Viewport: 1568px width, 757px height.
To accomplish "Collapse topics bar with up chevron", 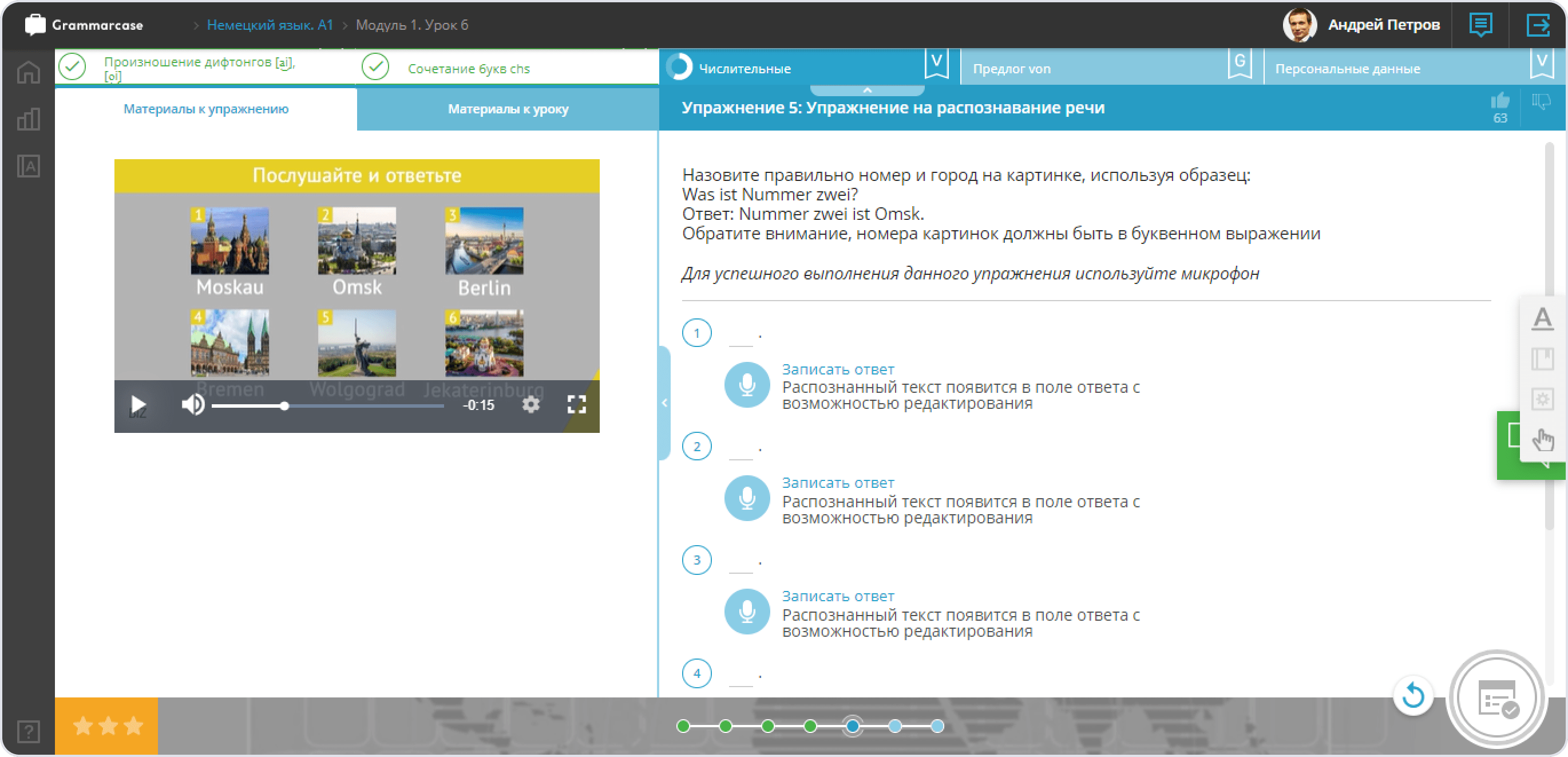I will (x=868, y=90).
